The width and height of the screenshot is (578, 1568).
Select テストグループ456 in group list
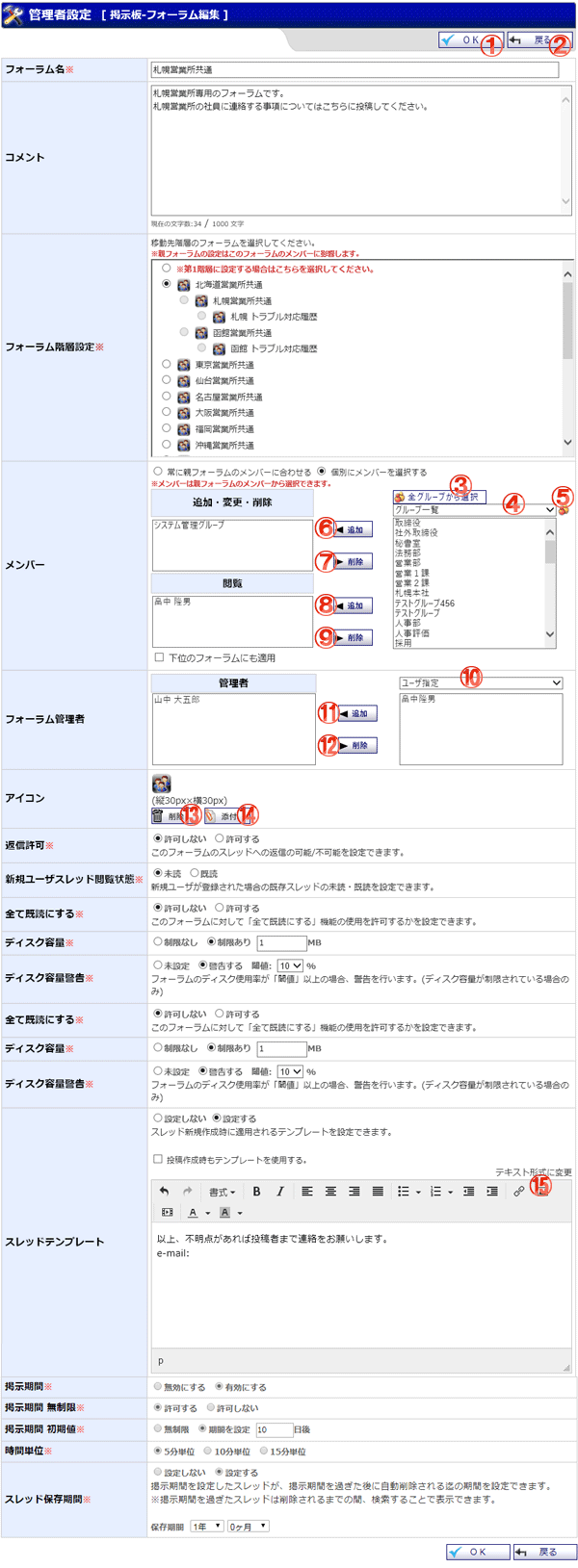[425, 604]
